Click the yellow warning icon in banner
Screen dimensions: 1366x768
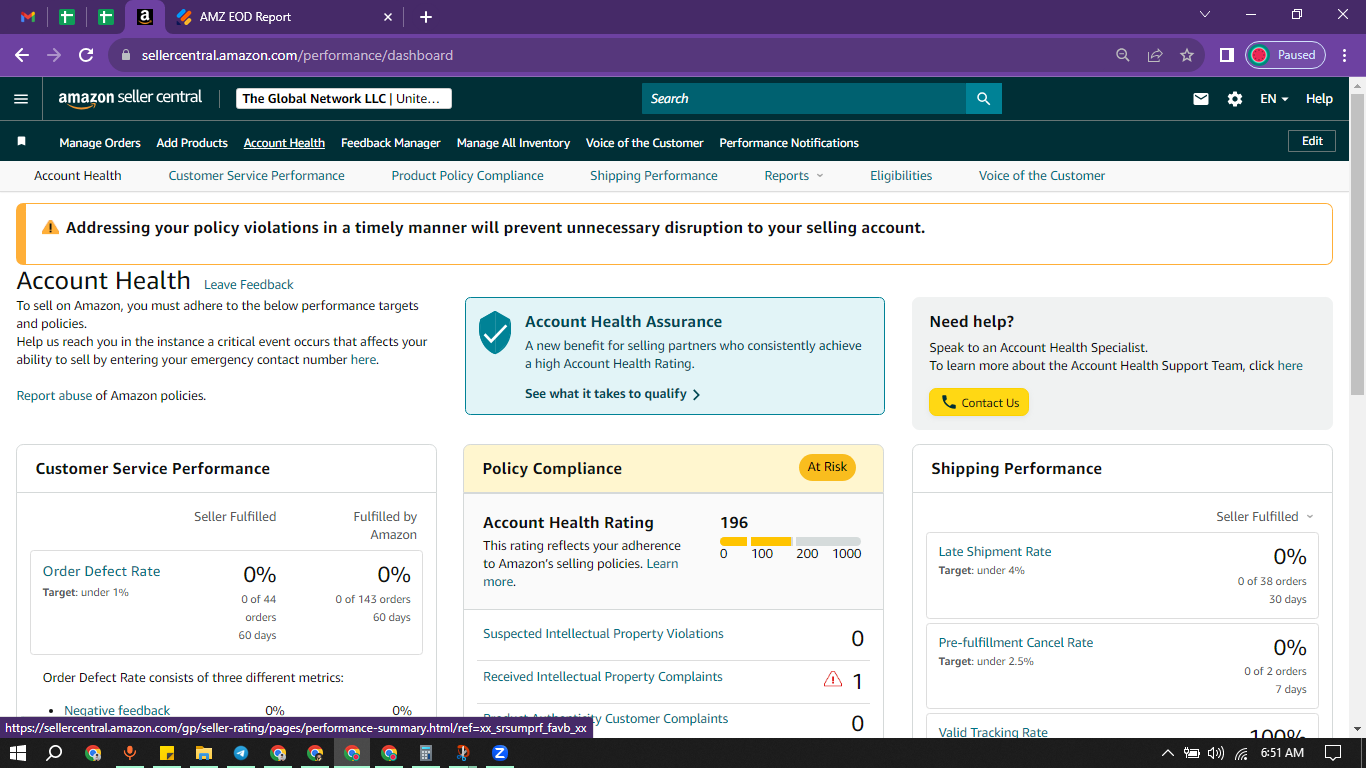[50, 227]
